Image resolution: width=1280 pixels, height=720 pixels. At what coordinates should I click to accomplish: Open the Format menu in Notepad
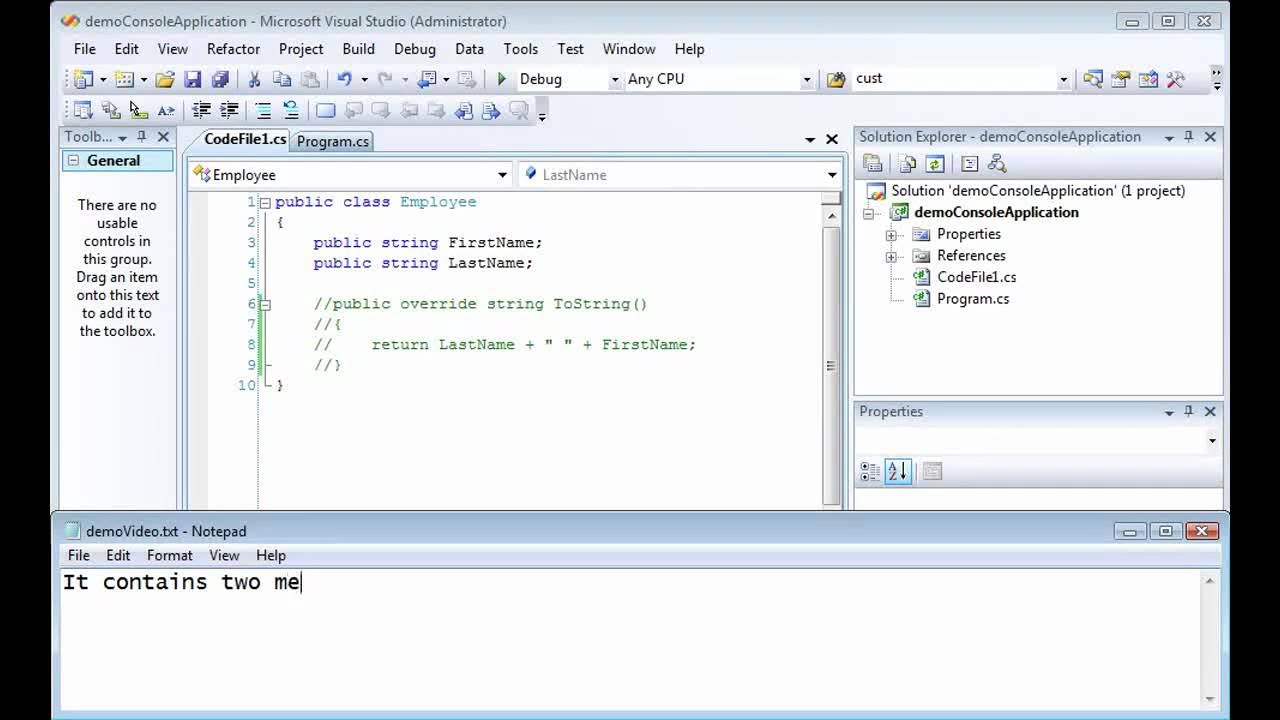point(169,555)
